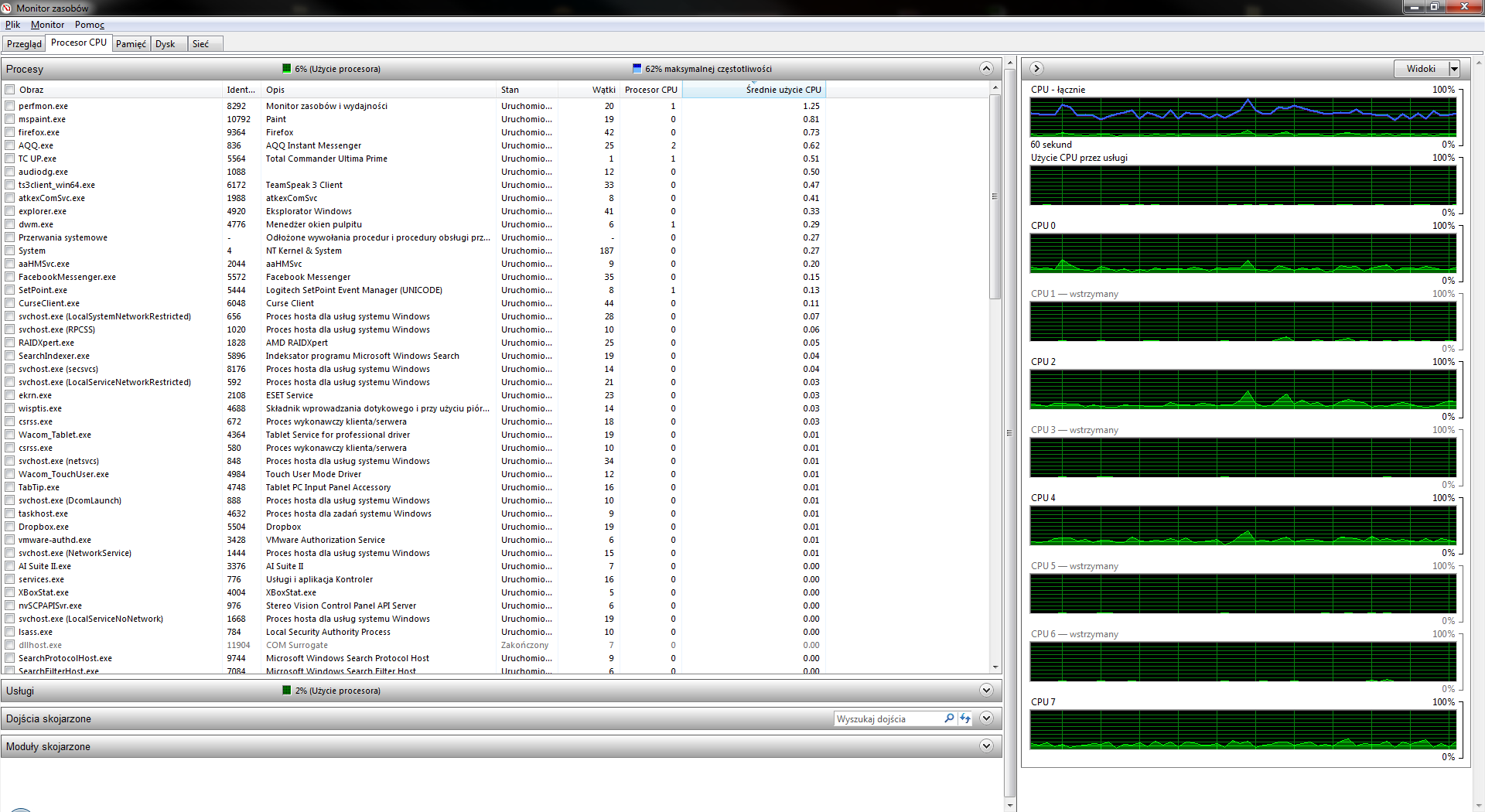1485x812 pixels.
Task: Click the refresh icon beside the search box
Action: click(965, 718)
